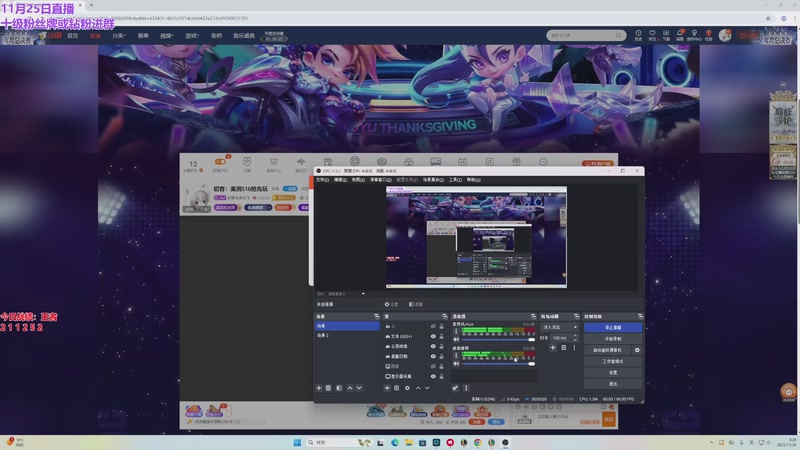The image size is (800, 450).
Task: Mute the 桌面音频 channel
Action: point(456,364)
